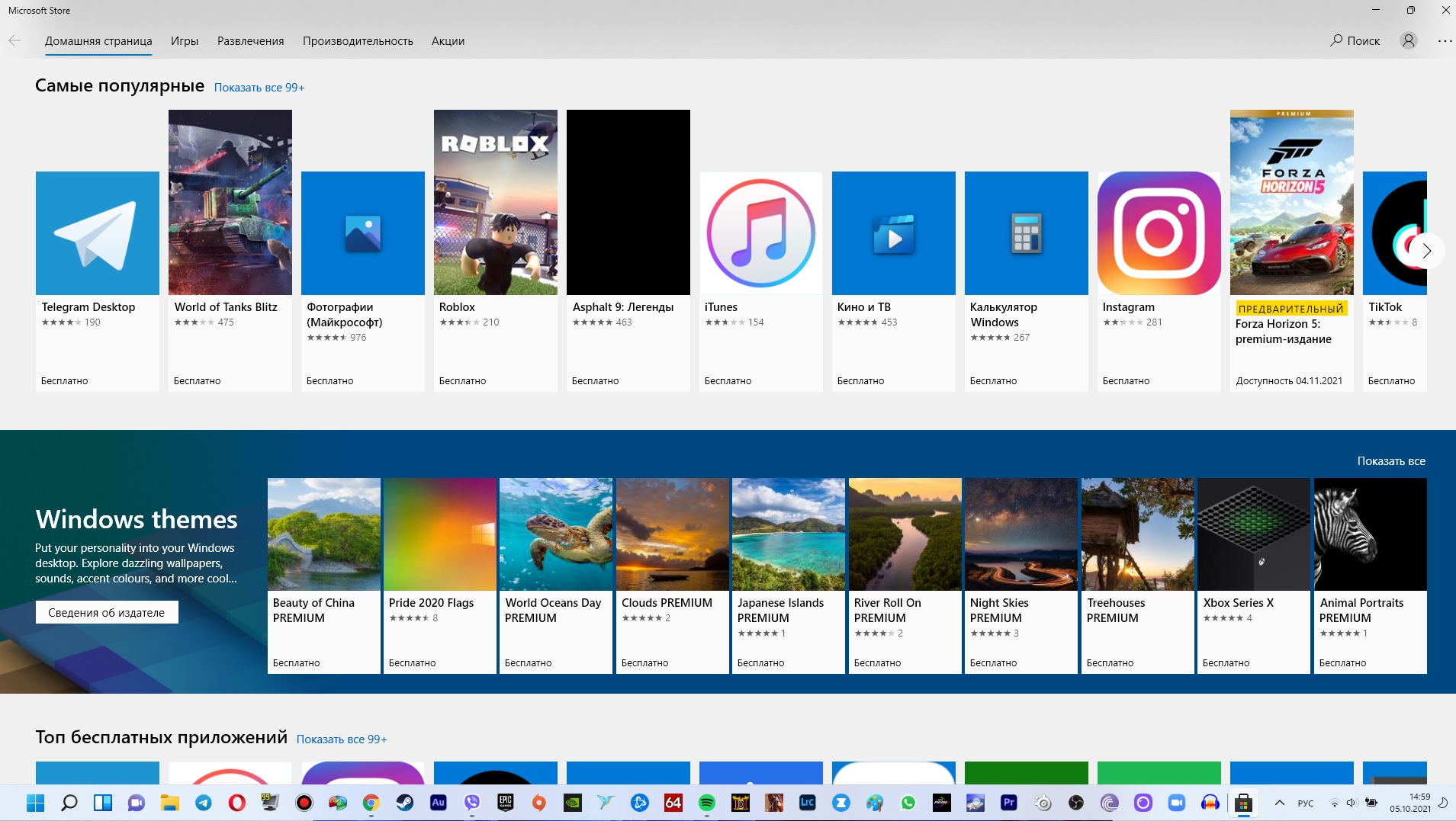Open the Microsoft Photos app tile
This screenshot has width=1456, height=821.
362,233
